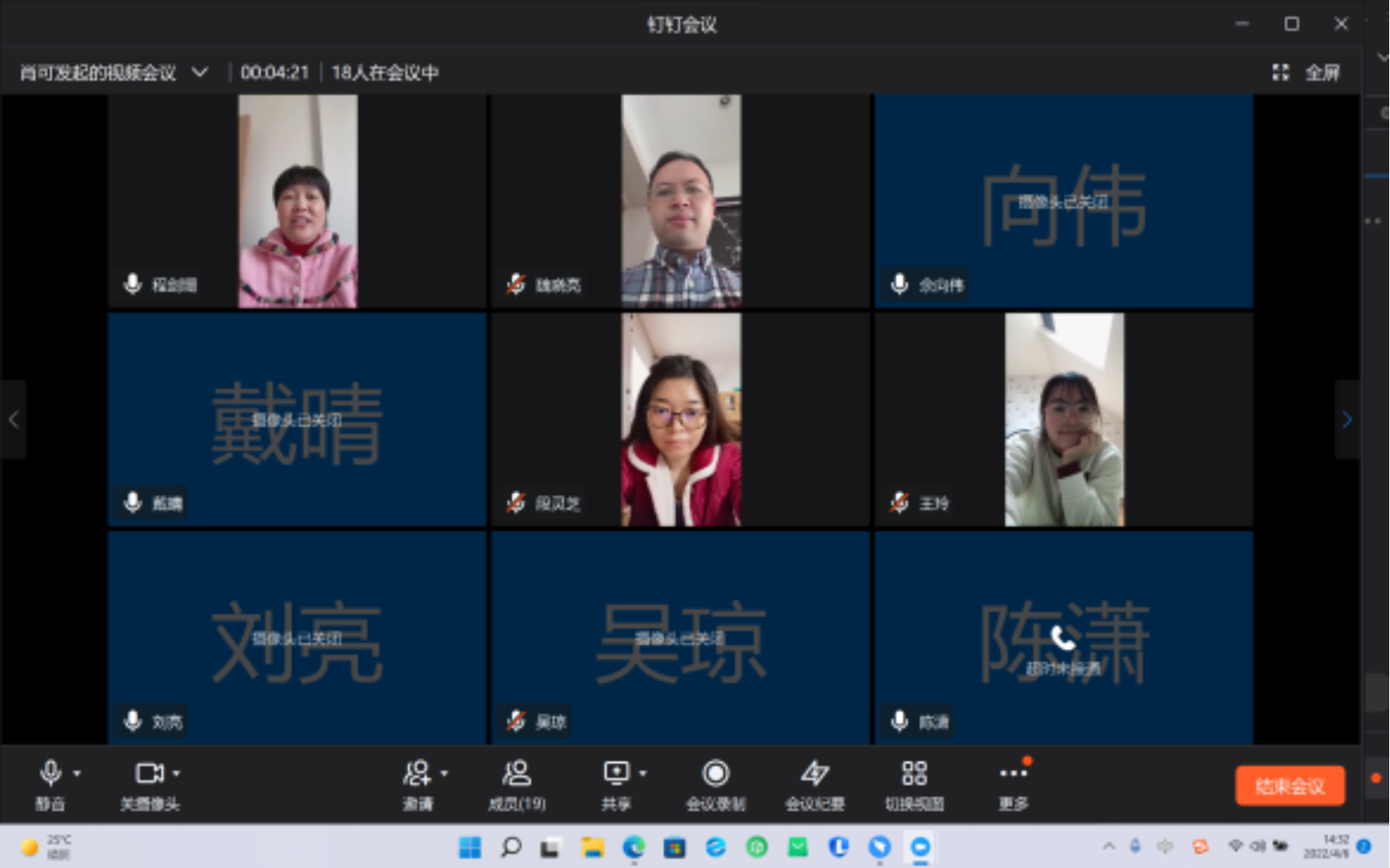Expand camera options arrow beside 关摄像头
This screenshot has height=868, width=1390.
(177, 773)
